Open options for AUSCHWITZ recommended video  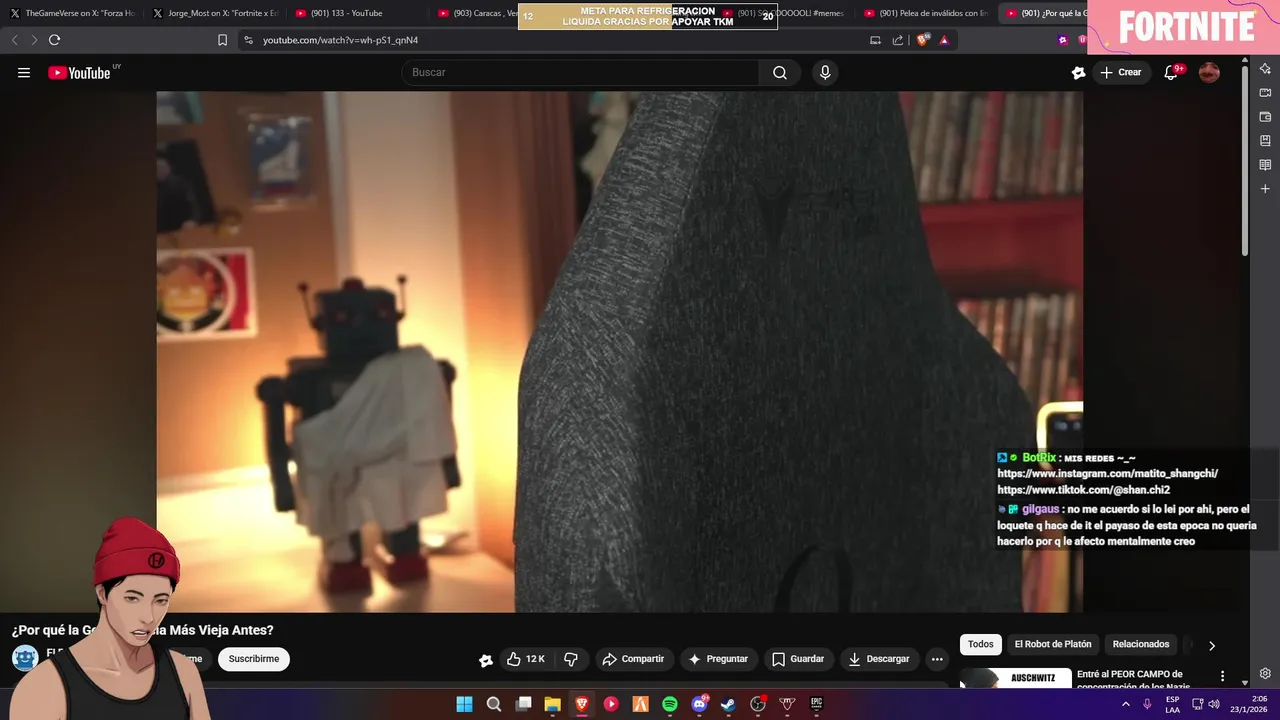click(1222, 677)
